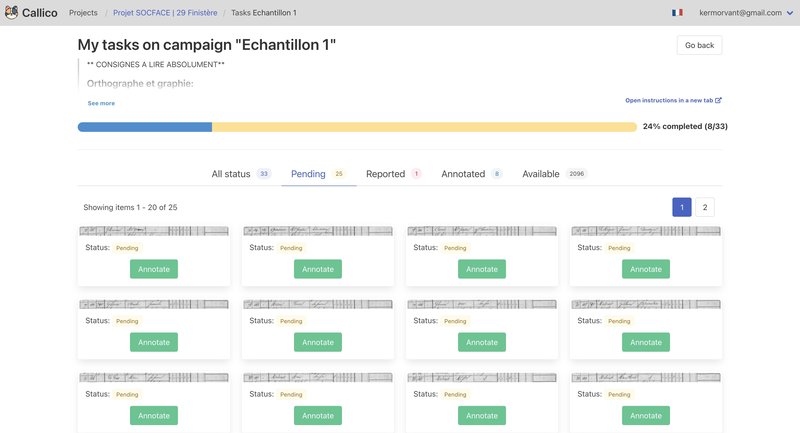The height and width of the screenshot is (433, 800).
Task: Click the 2096 count badge on Available
Action: tap(577, 174)
